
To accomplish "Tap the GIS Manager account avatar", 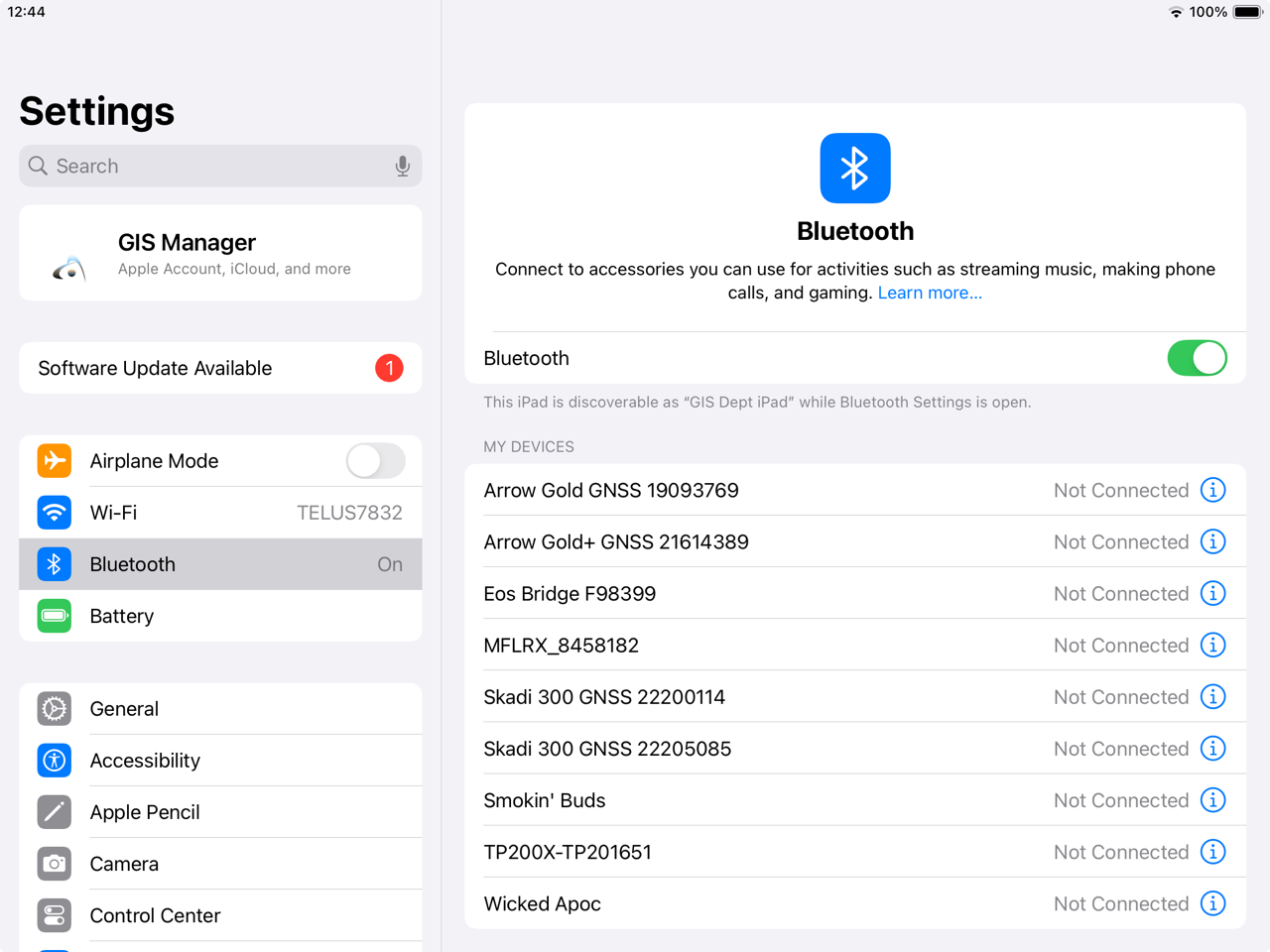I will click(69, 267).
